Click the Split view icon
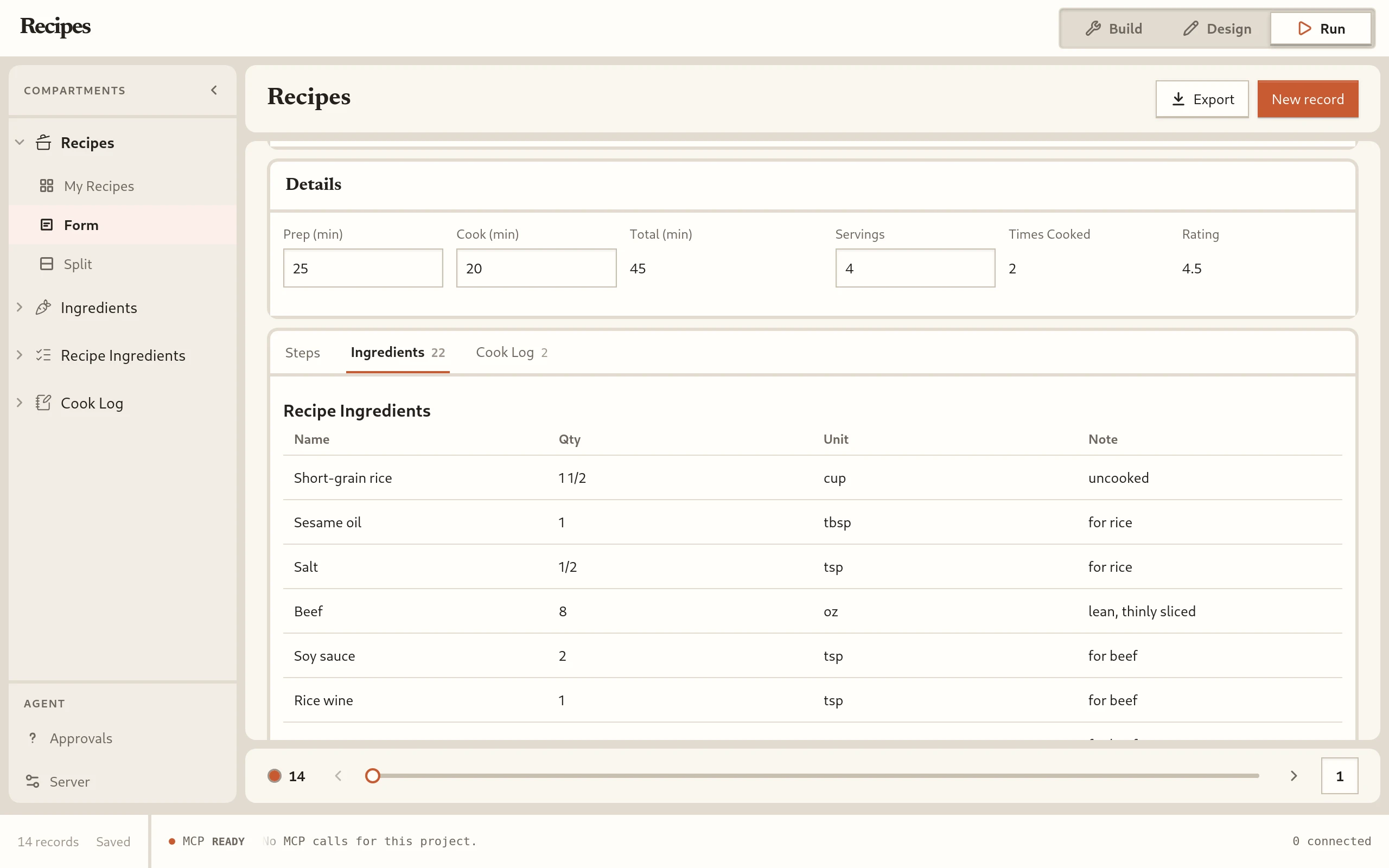The width and height of the screenshot is (1389, 868). 47,264
